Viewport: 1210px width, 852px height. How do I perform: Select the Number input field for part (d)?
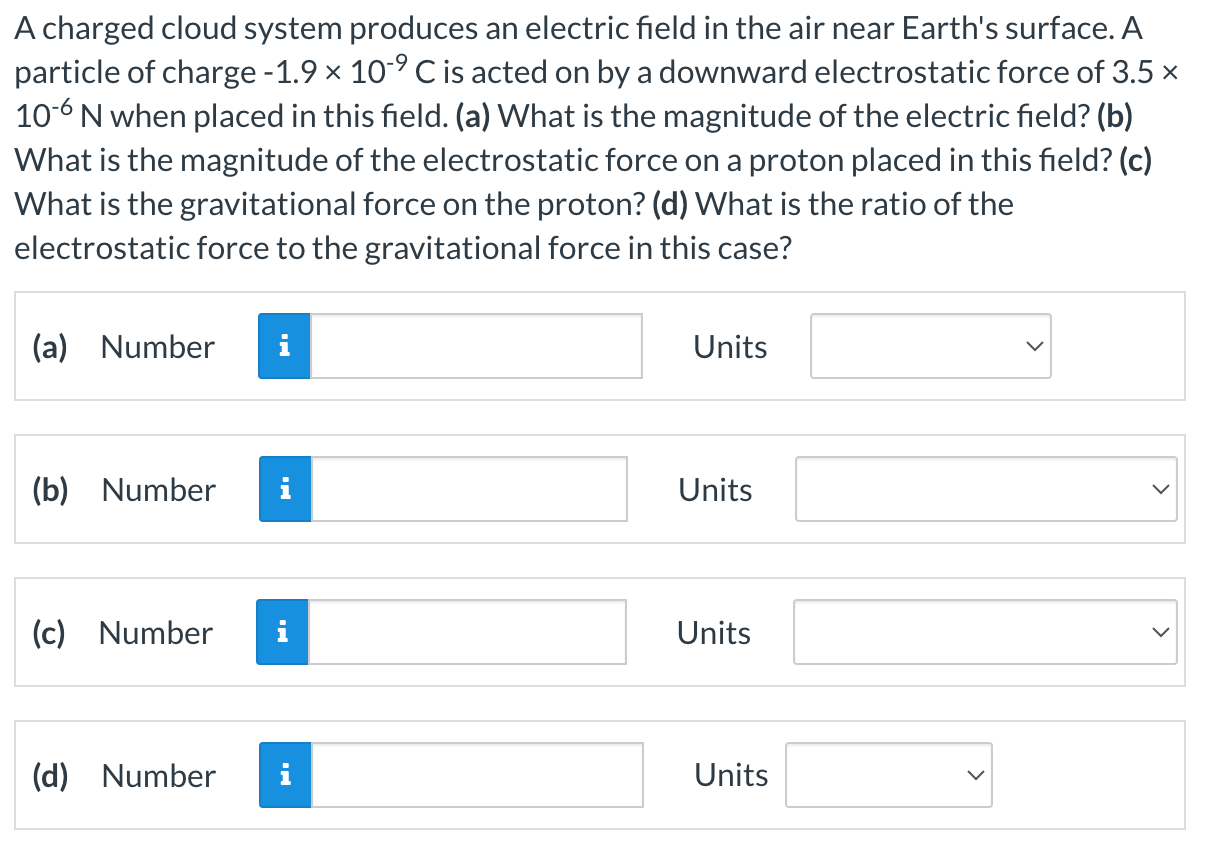pos(475,775)
